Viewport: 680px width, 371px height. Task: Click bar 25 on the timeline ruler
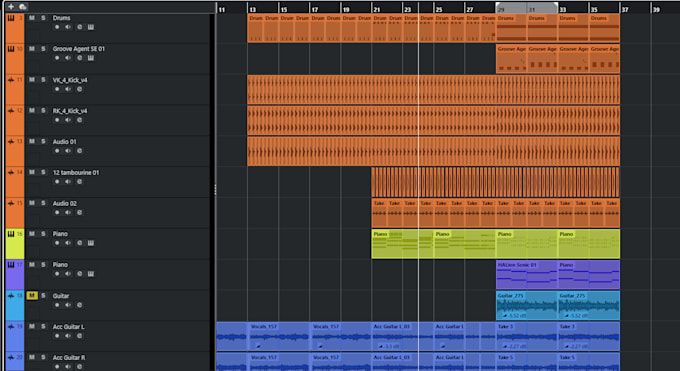[x=439, y=9]
